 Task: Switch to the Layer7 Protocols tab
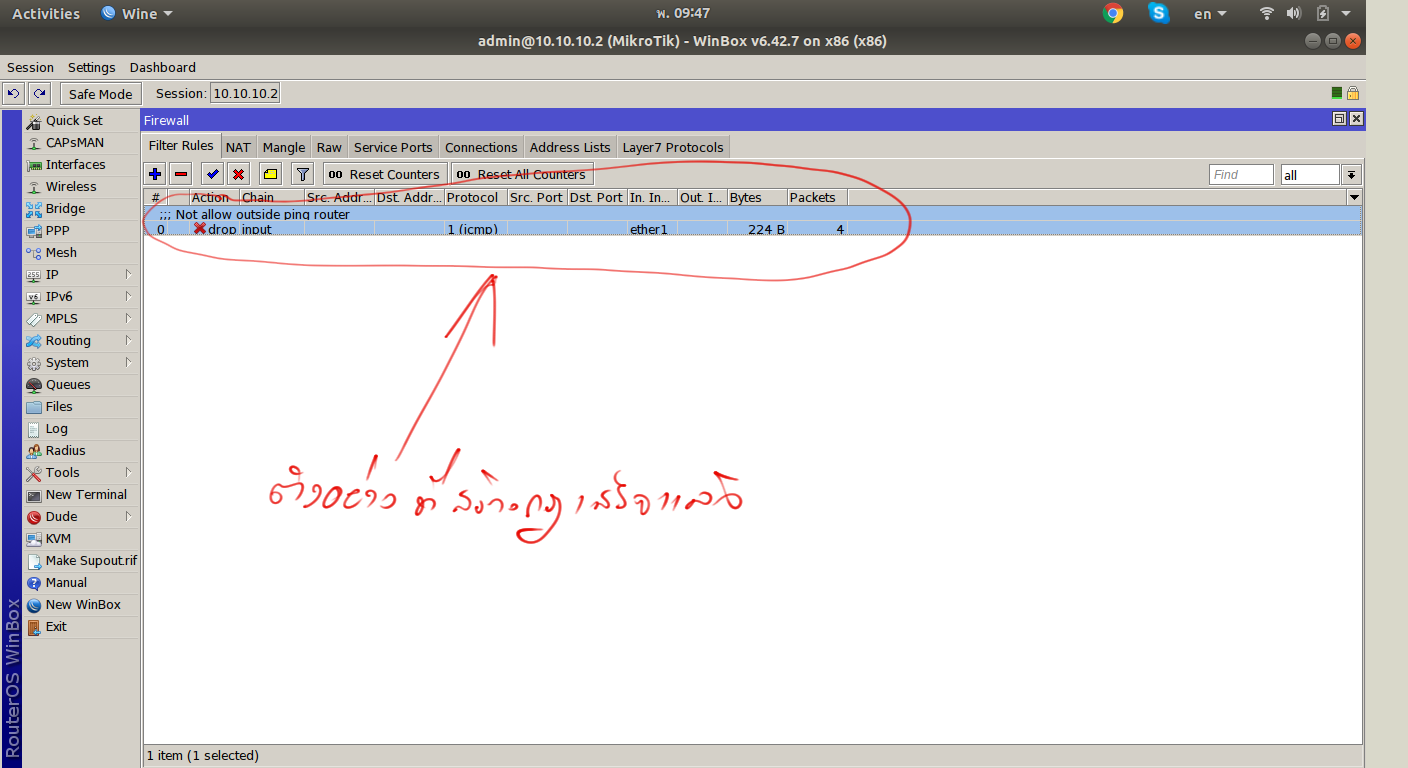click(673, 147)
